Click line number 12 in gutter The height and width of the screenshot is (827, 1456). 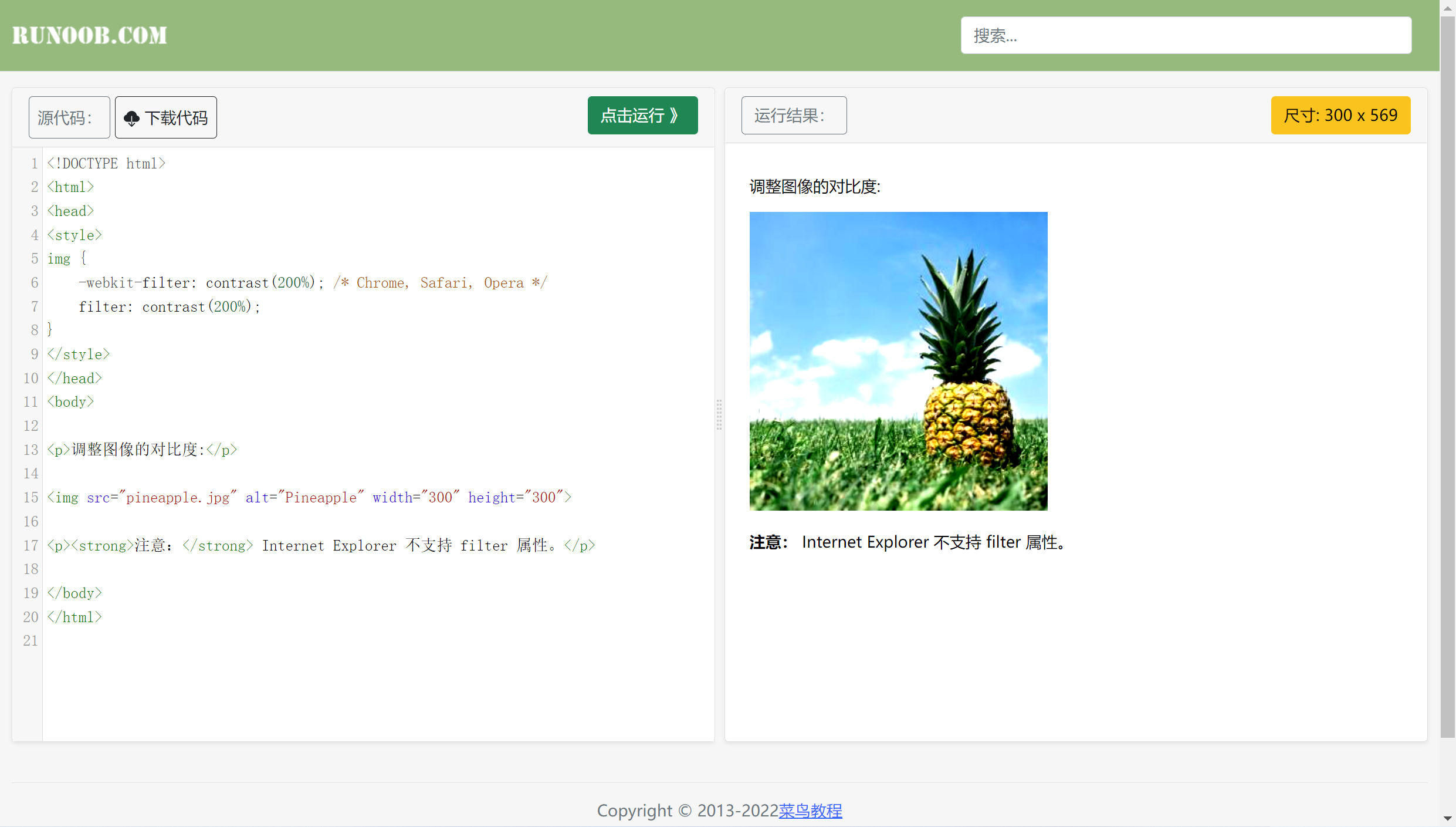click(x=31, y=426)
